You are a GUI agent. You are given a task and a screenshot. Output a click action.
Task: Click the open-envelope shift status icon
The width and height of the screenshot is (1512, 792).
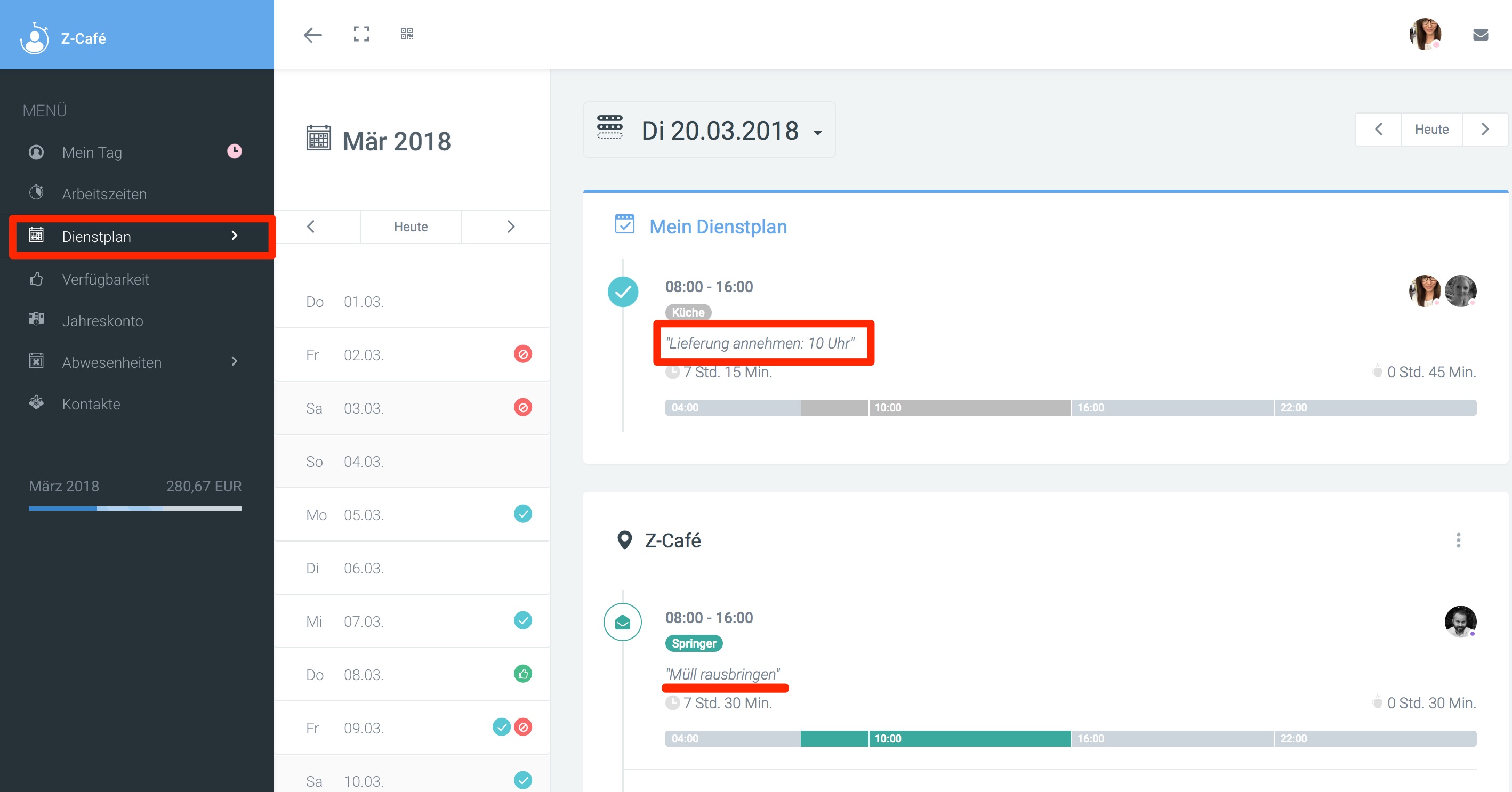(x=623, y=622)
